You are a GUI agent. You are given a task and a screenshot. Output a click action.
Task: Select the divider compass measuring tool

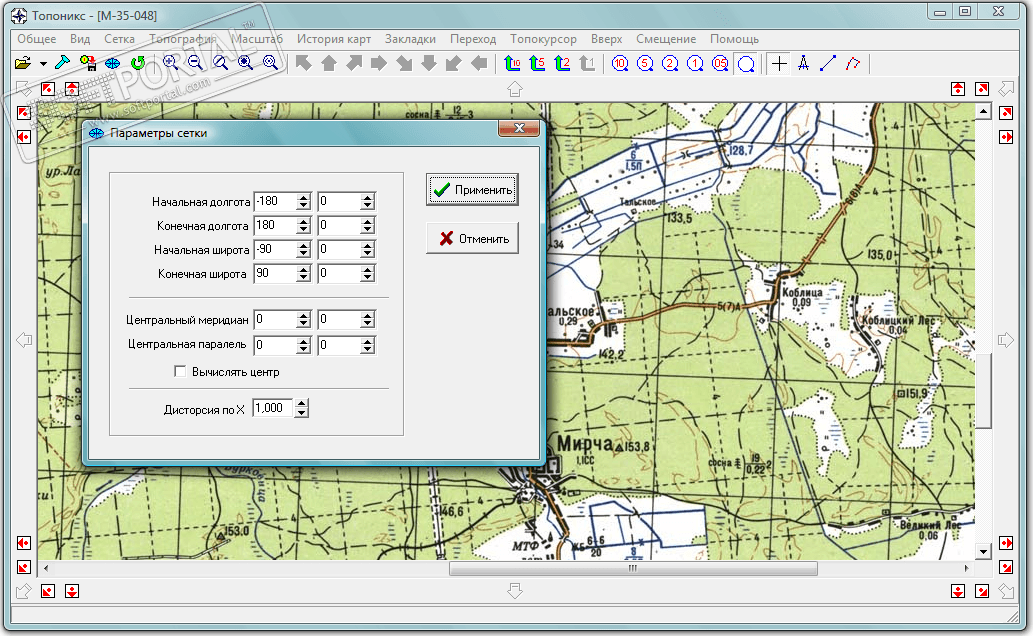pyautogui.click(x=803, y=63)
